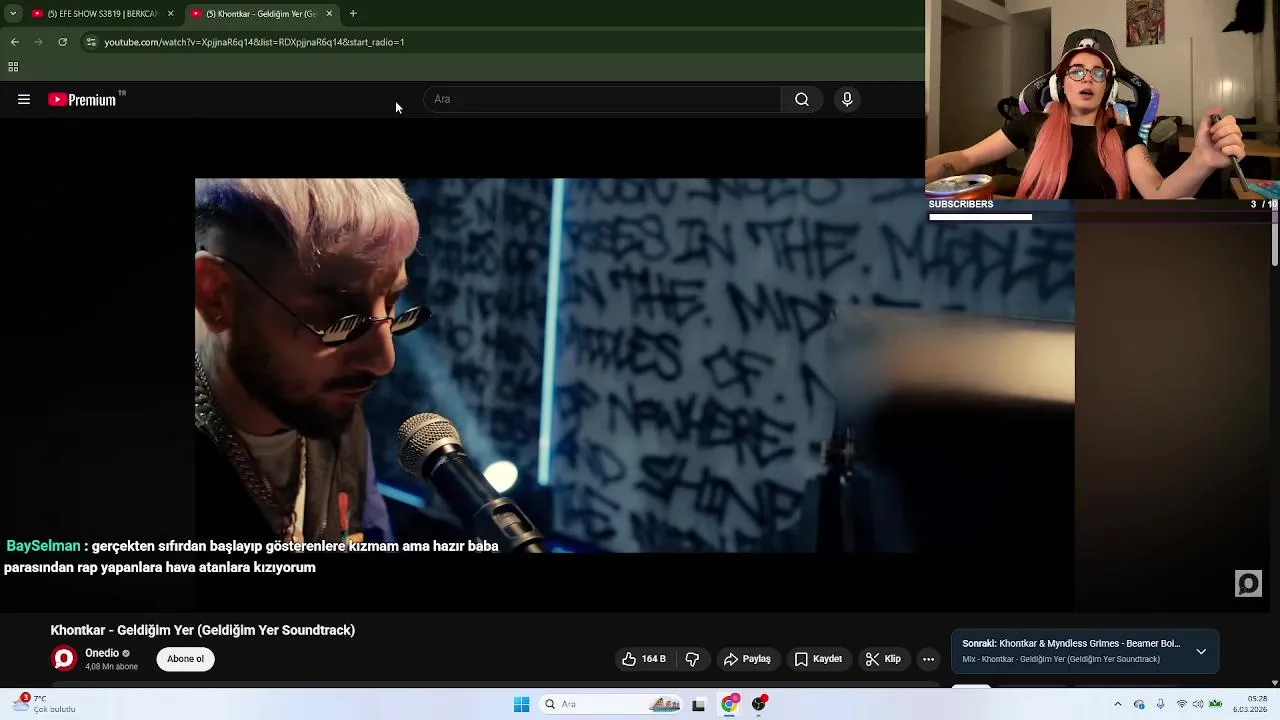The height and width of the screenshot is (720, 1280).
Task: Open Chrome from the taskbar
Action: pyautogui.click(x=729, y=704)
